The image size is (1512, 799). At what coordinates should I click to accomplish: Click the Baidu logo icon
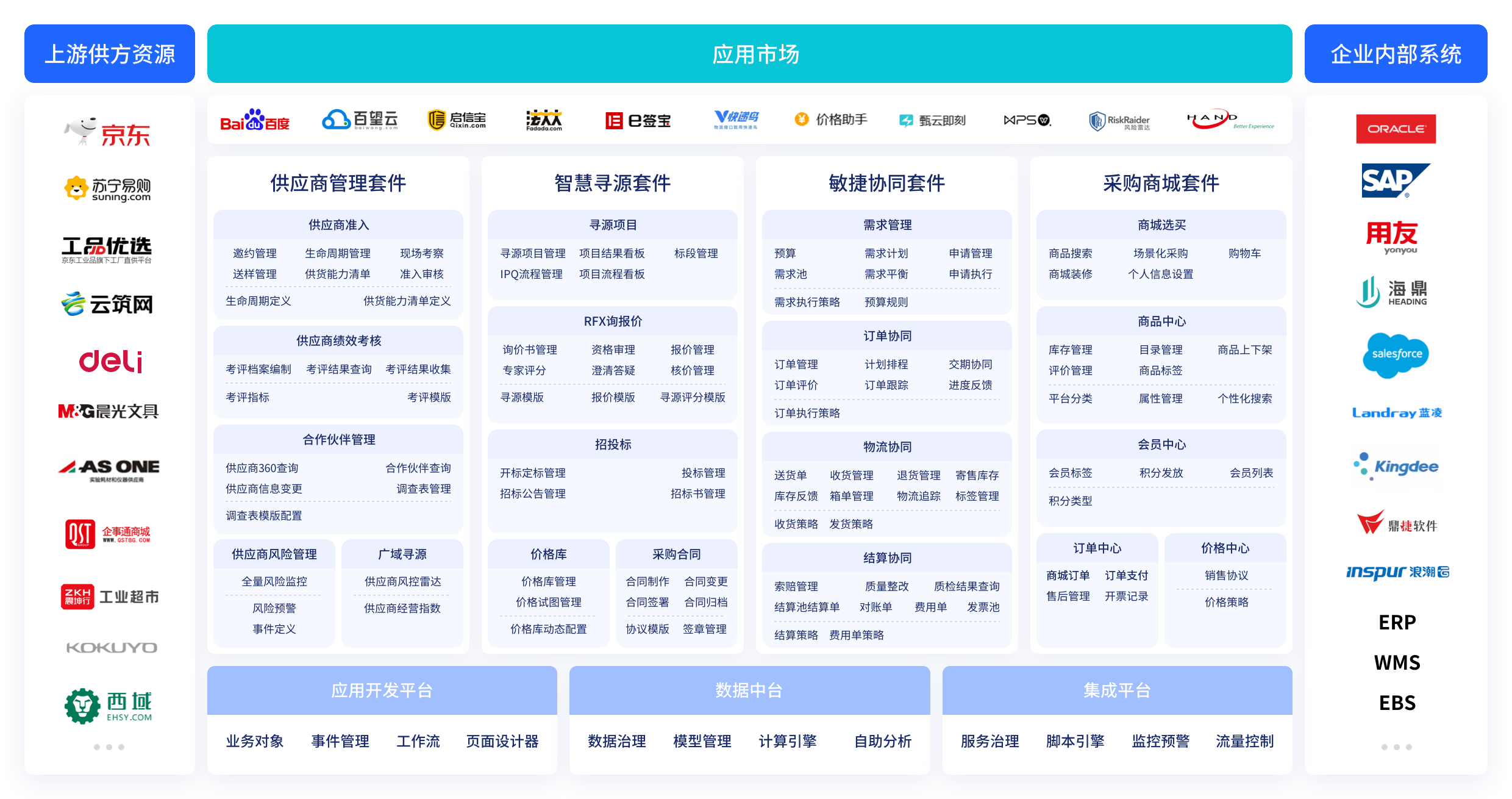254,120
